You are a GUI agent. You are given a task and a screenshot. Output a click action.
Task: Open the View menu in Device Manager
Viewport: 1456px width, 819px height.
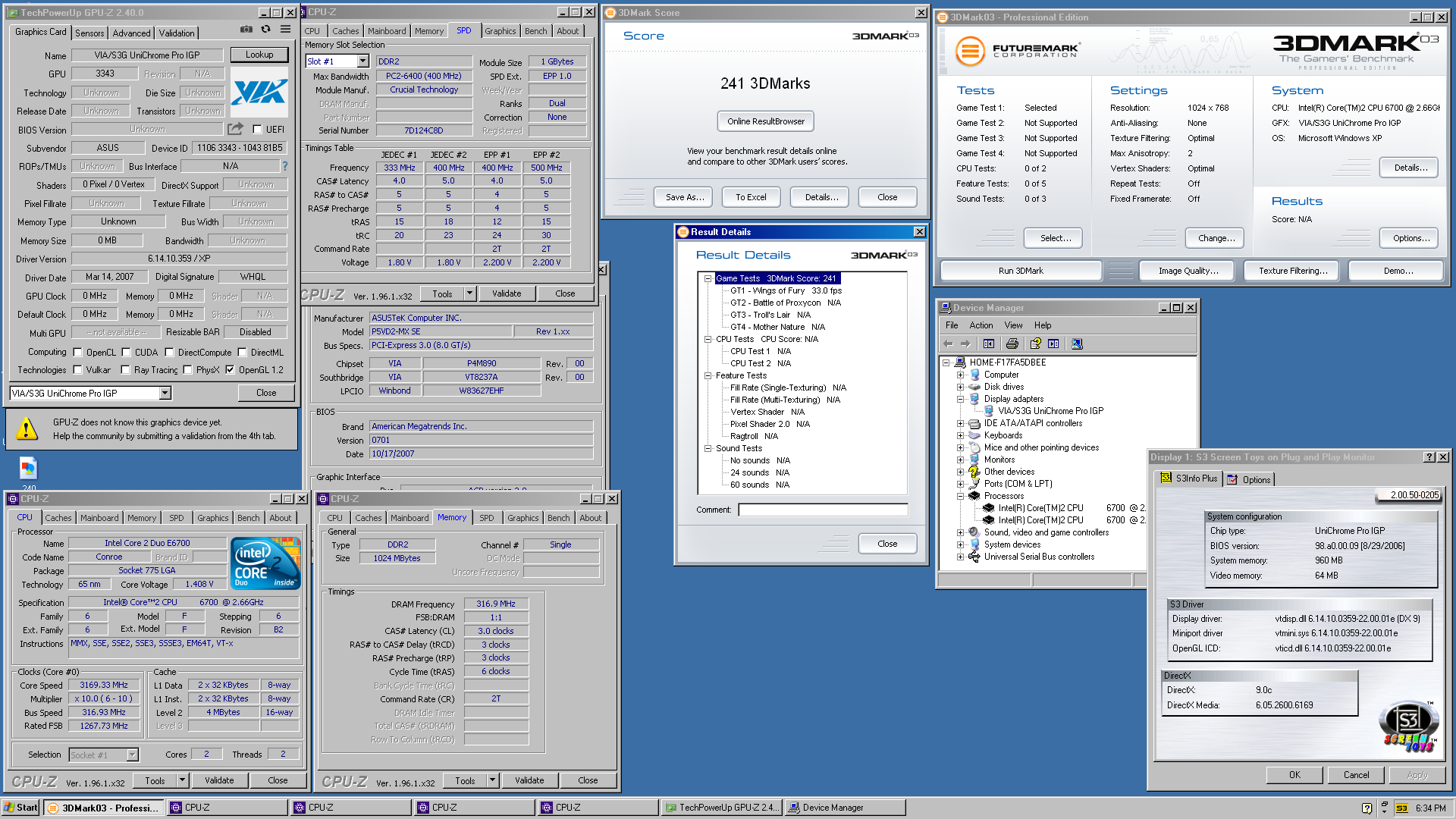coord(1013,325)
